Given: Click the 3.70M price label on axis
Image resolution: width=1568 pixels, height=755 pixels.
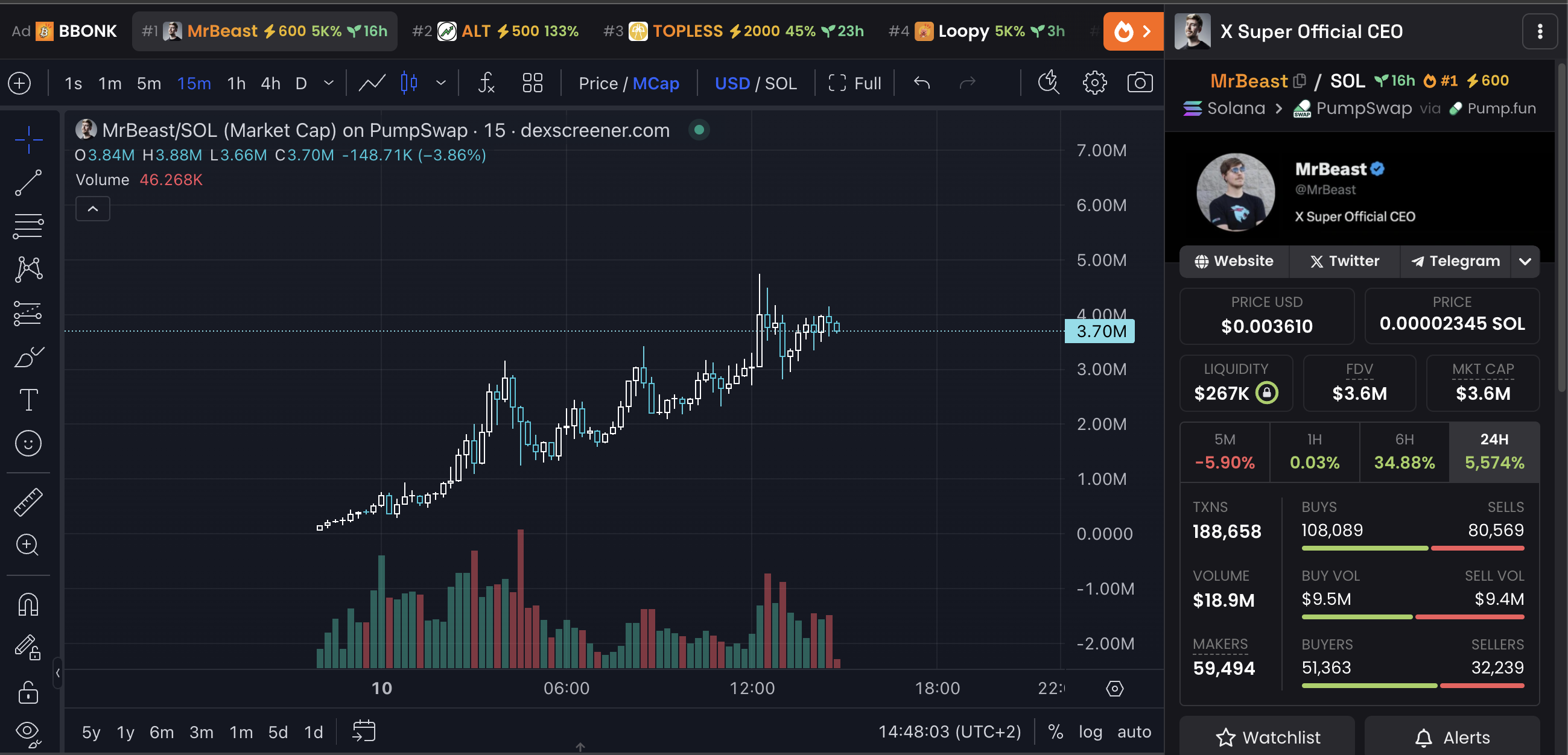Looking at the screenshot, I should pyautogui.click(x=1099, y=331).
